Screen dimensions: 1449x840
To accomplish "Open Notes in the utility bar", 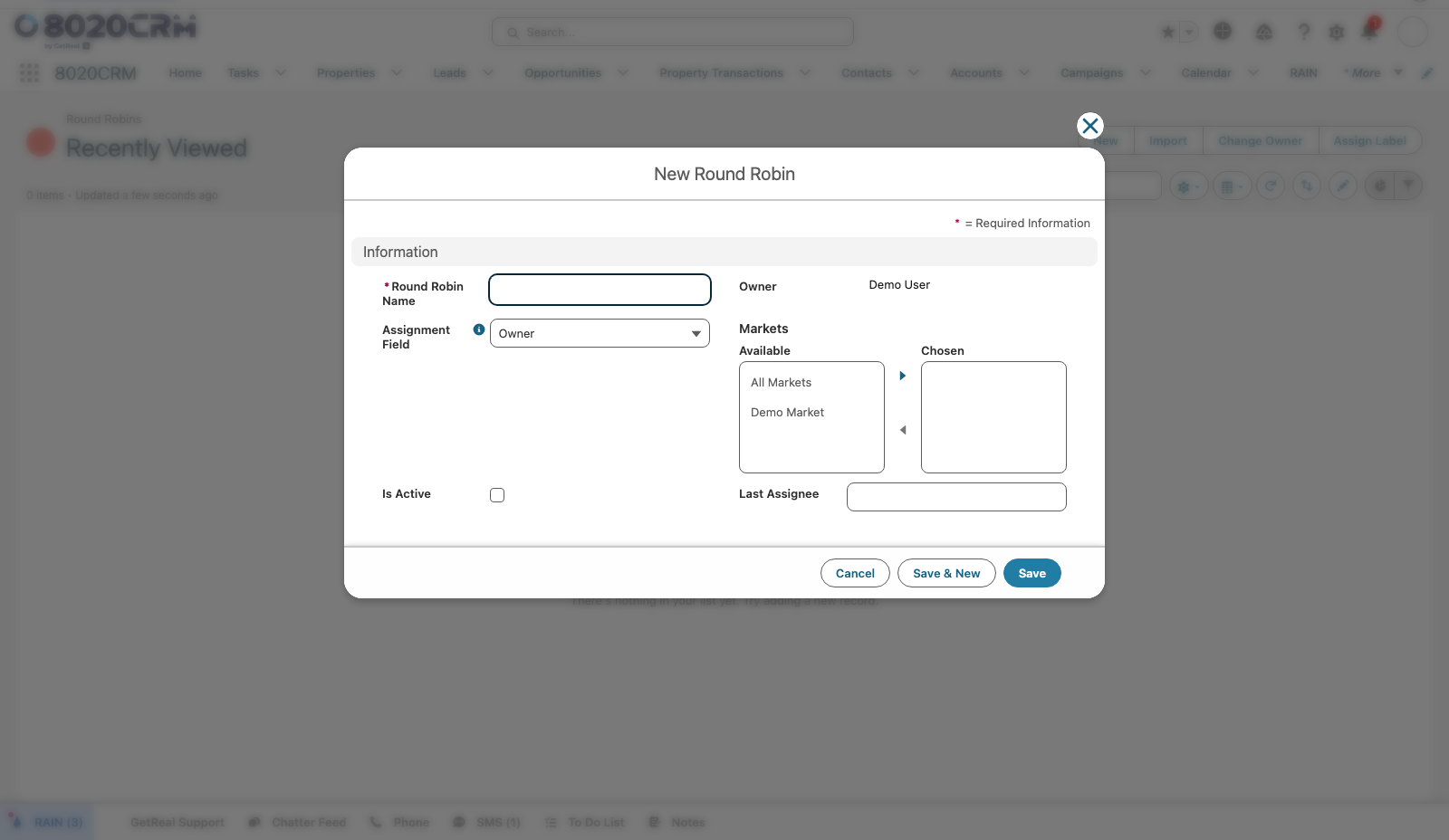I will pos(677,822).
